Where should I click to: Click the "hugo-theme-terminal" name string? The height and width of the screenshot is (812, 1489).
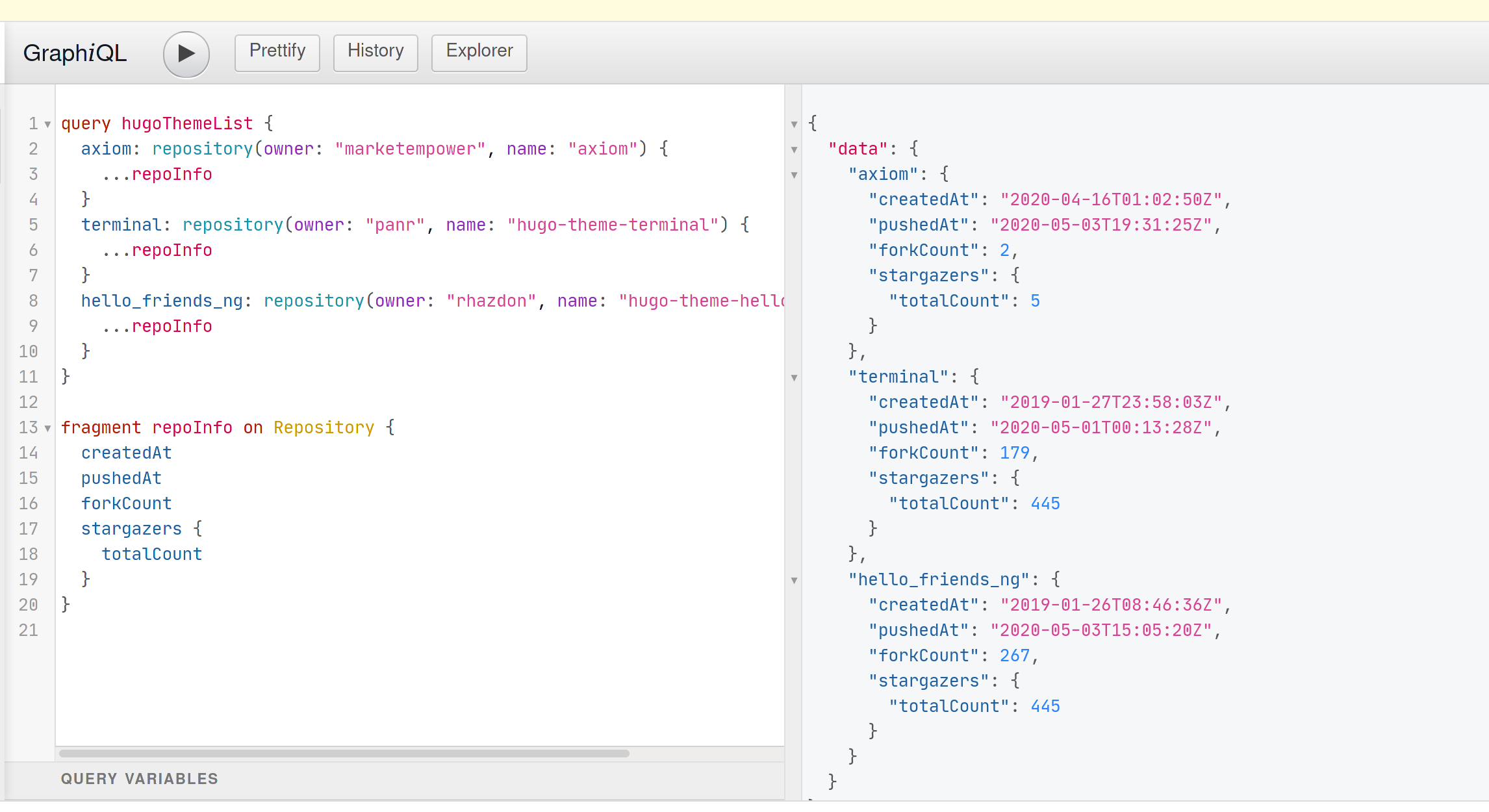[613, 225]
